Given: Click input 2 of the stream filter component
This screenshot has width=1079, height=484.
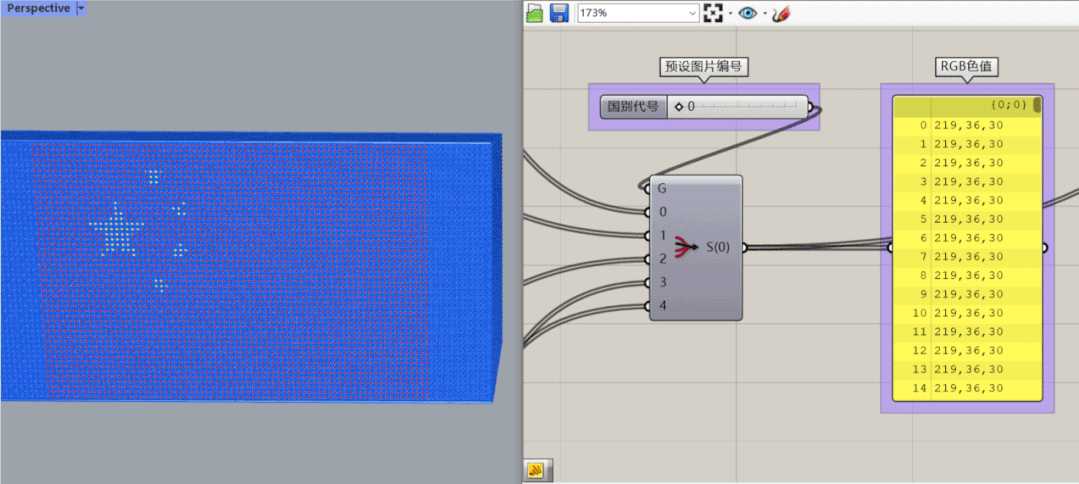Looking at the screenshot, I should click(663, 259).
